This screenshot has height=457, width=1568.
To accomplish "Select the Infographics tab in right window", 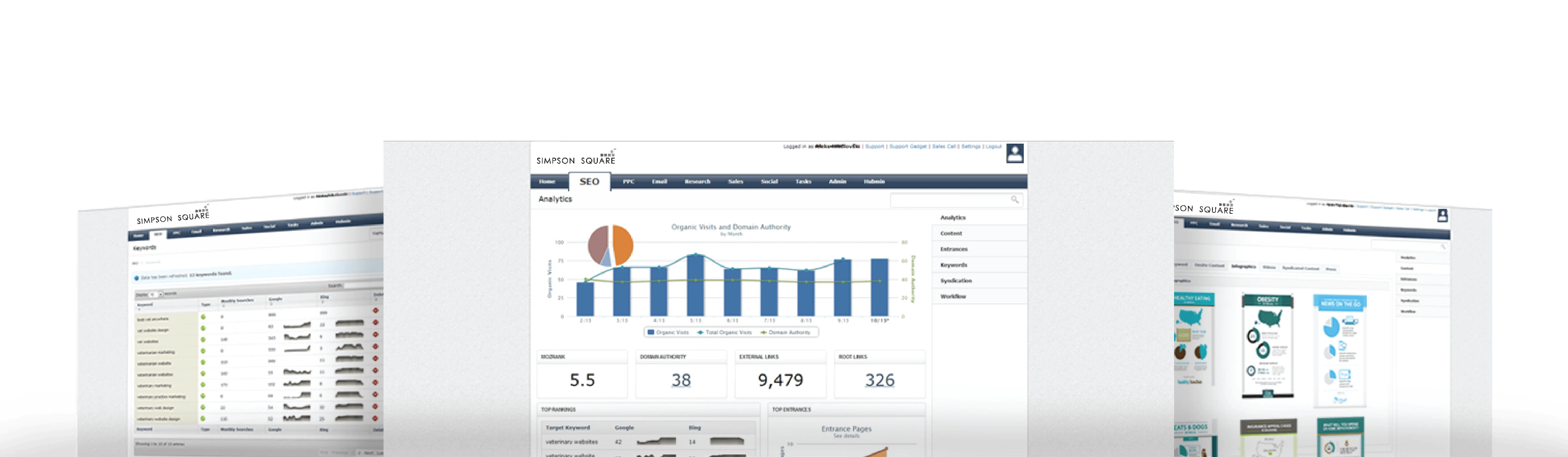I will [x=1243, y=267].
